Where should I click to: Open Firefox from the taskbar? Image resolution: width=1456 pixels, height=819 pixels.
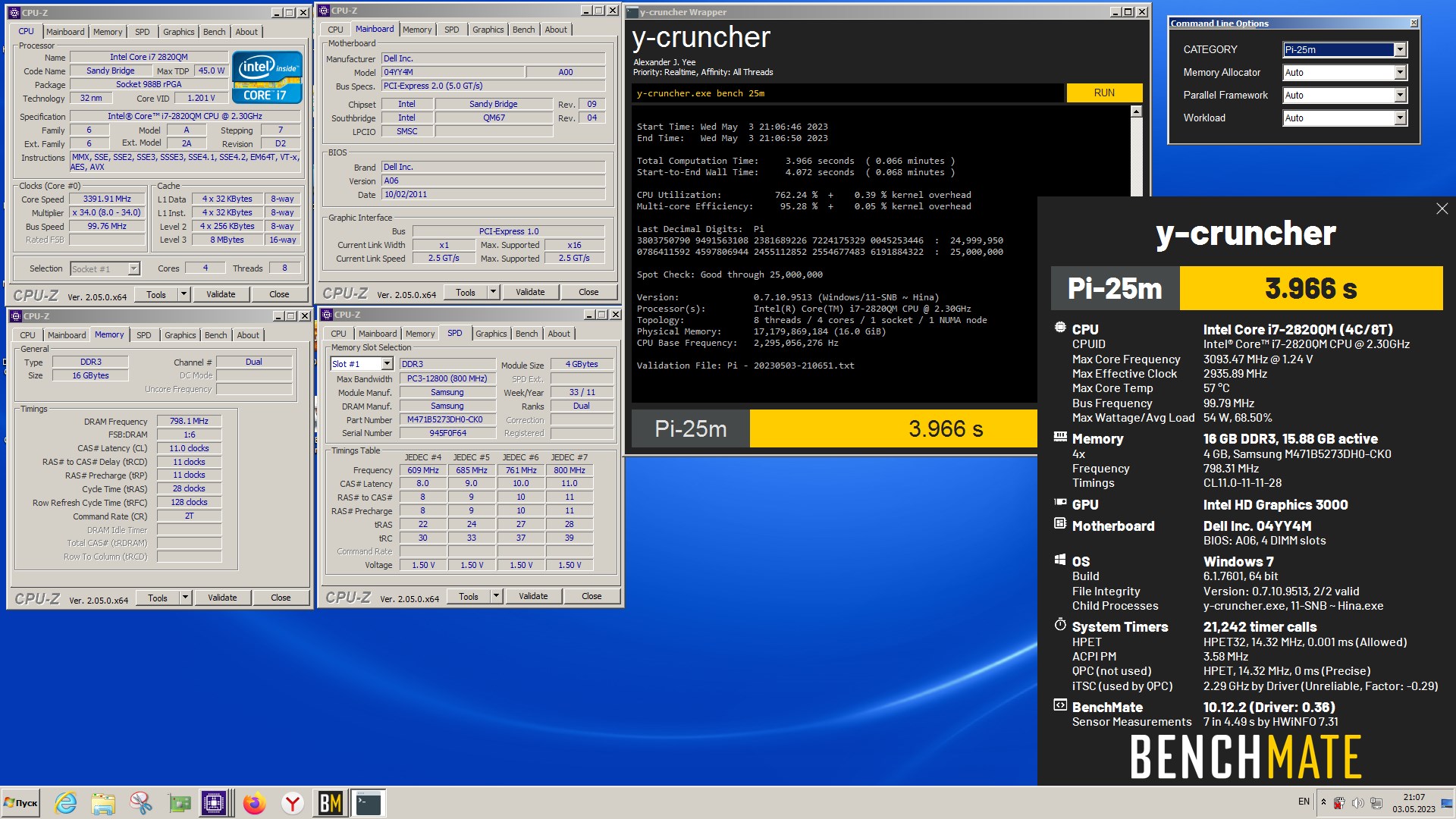pyautogui.click(x=255, y=803)
